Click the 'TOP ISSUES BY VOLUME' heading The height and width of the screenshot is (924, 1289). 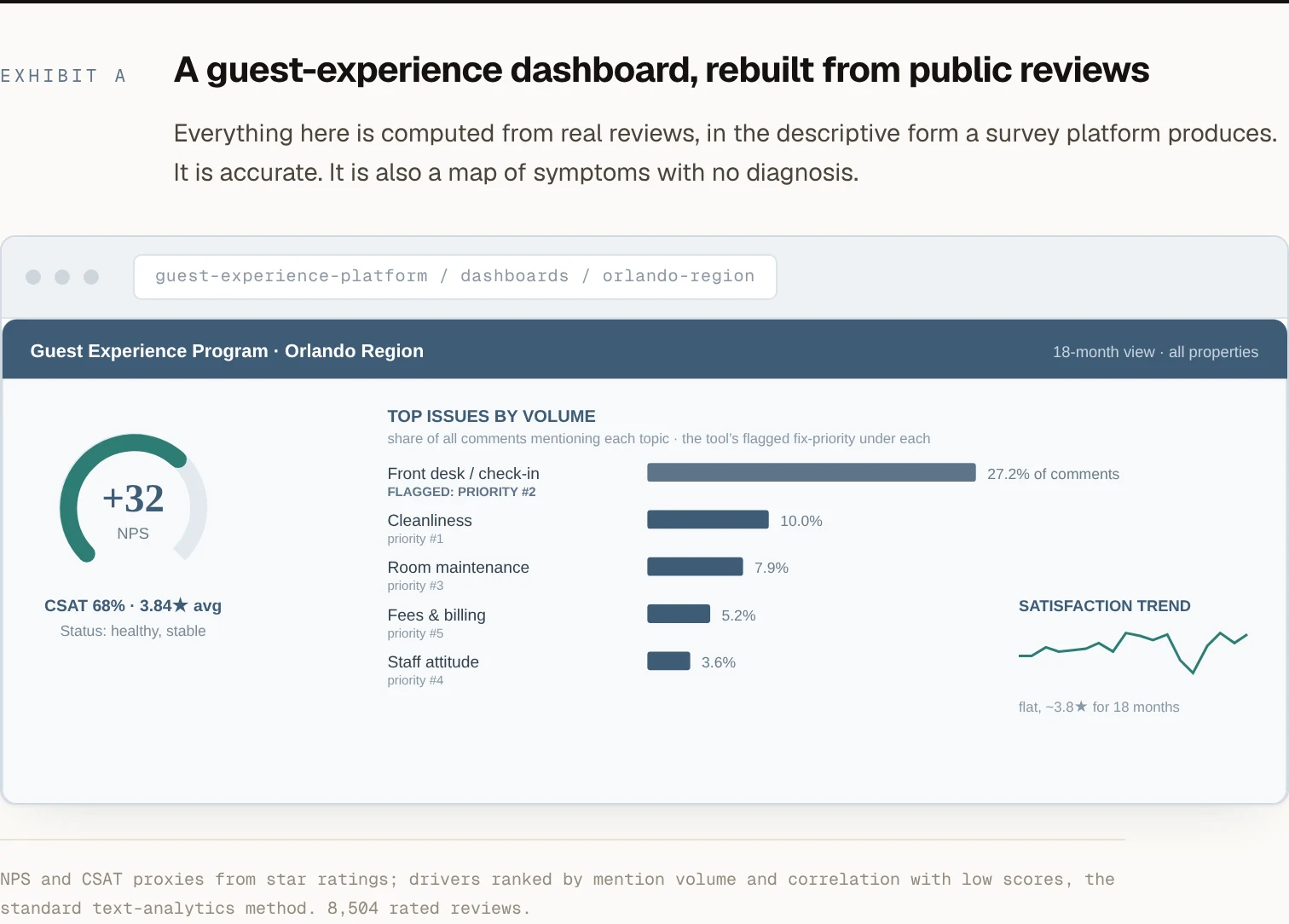[x=491, y=416]
